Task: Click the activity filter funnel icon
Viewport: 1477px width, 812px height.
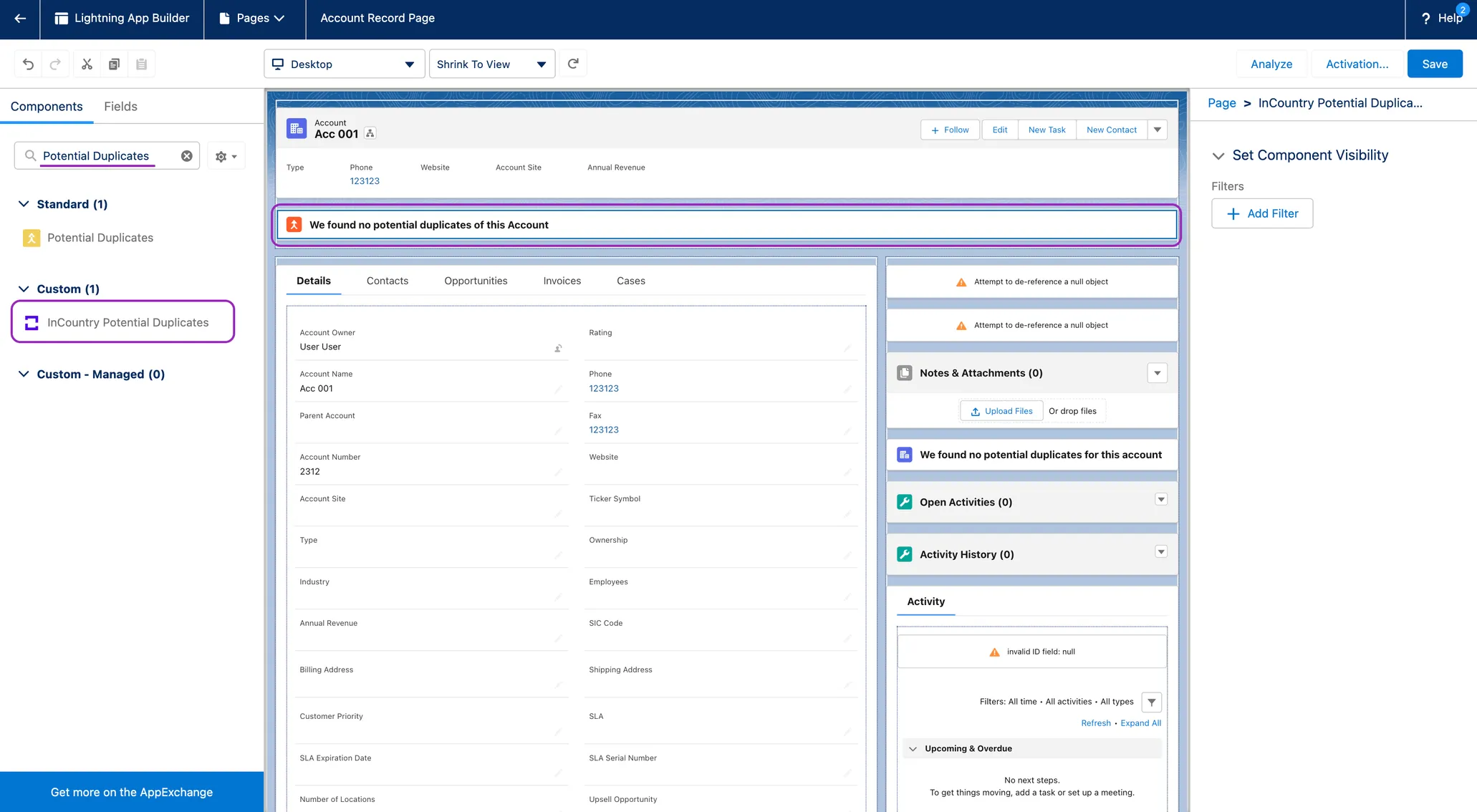Action: pos(1151,702)
